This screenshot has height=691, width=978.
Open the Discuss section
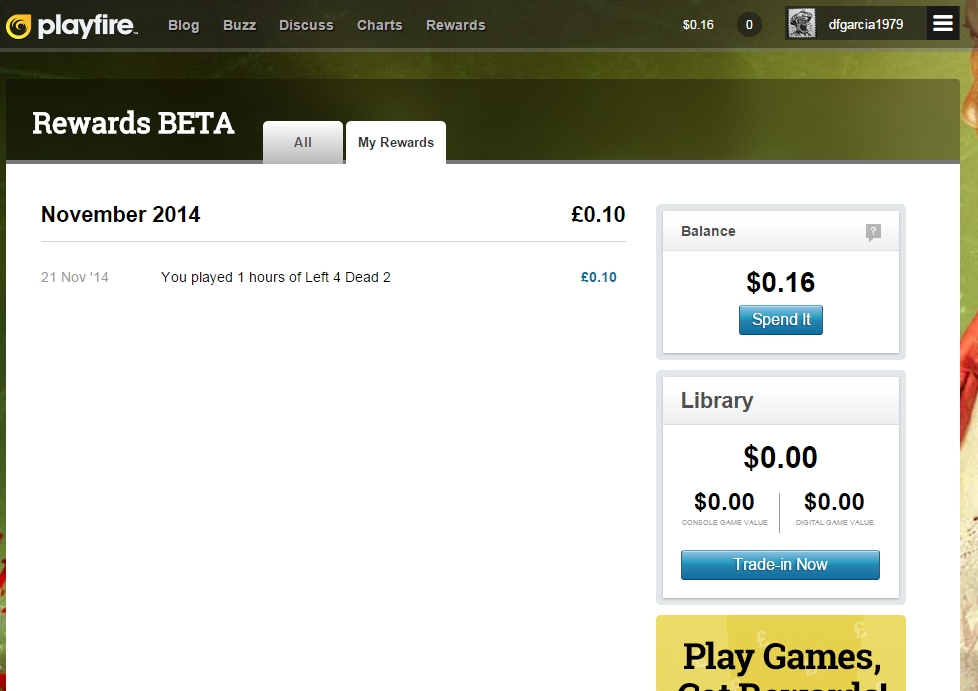tap(306, 26)
